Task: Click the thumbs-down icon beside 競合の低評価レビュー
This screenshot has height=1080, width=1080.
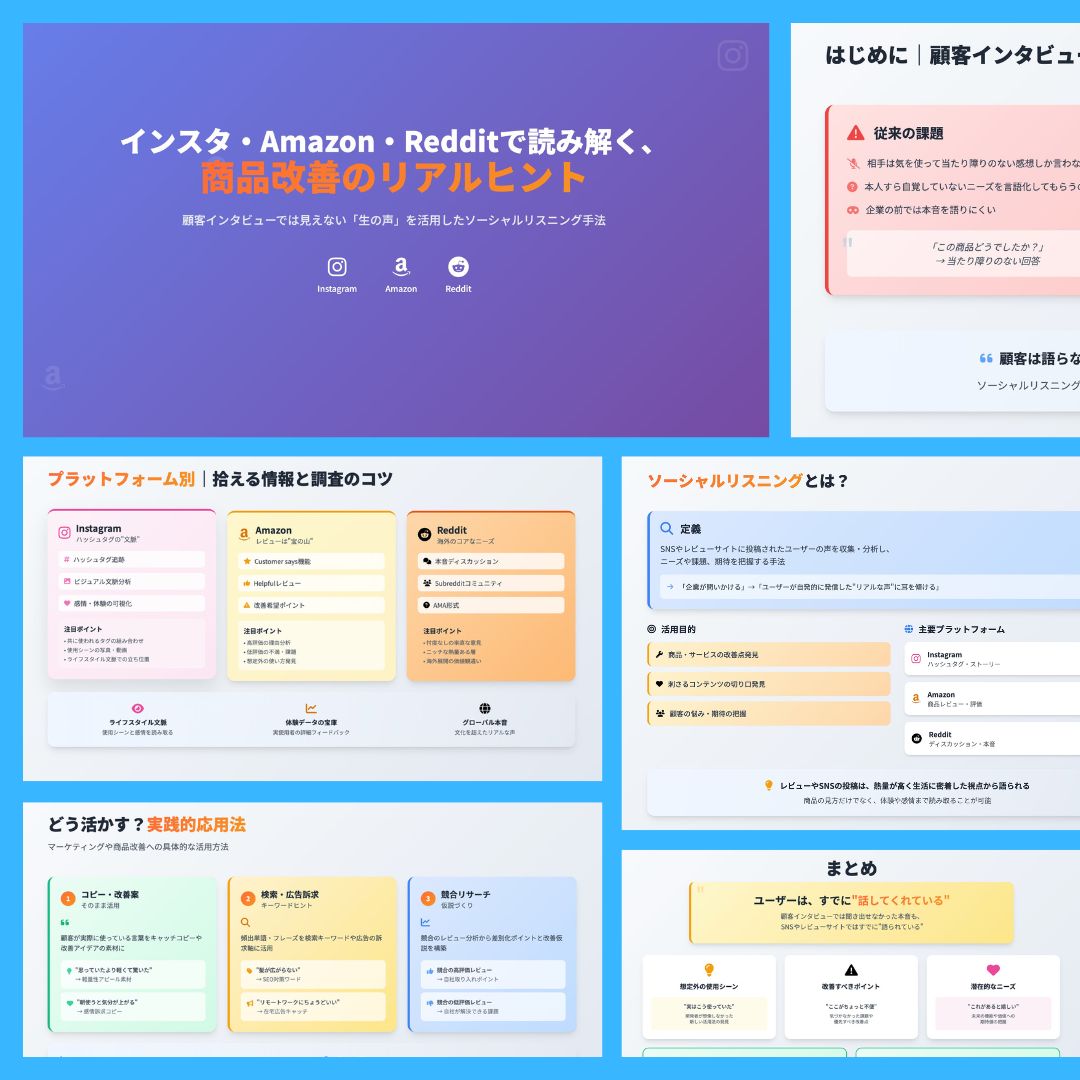Action: coord(430,1004)
